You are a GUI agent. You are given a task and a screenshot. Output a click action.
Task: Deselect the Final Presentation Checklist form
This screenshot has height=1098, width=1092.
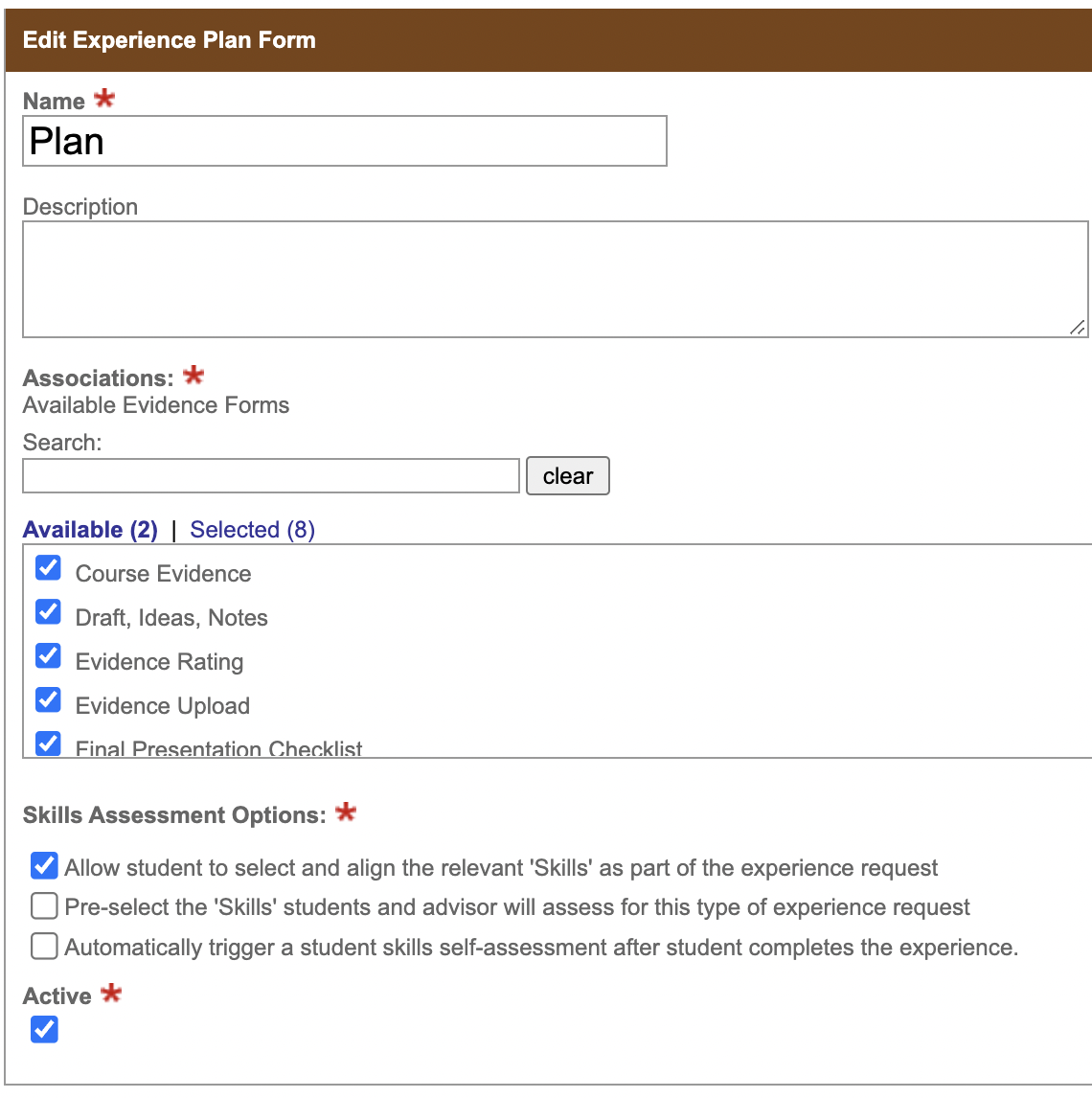(48, 743)
